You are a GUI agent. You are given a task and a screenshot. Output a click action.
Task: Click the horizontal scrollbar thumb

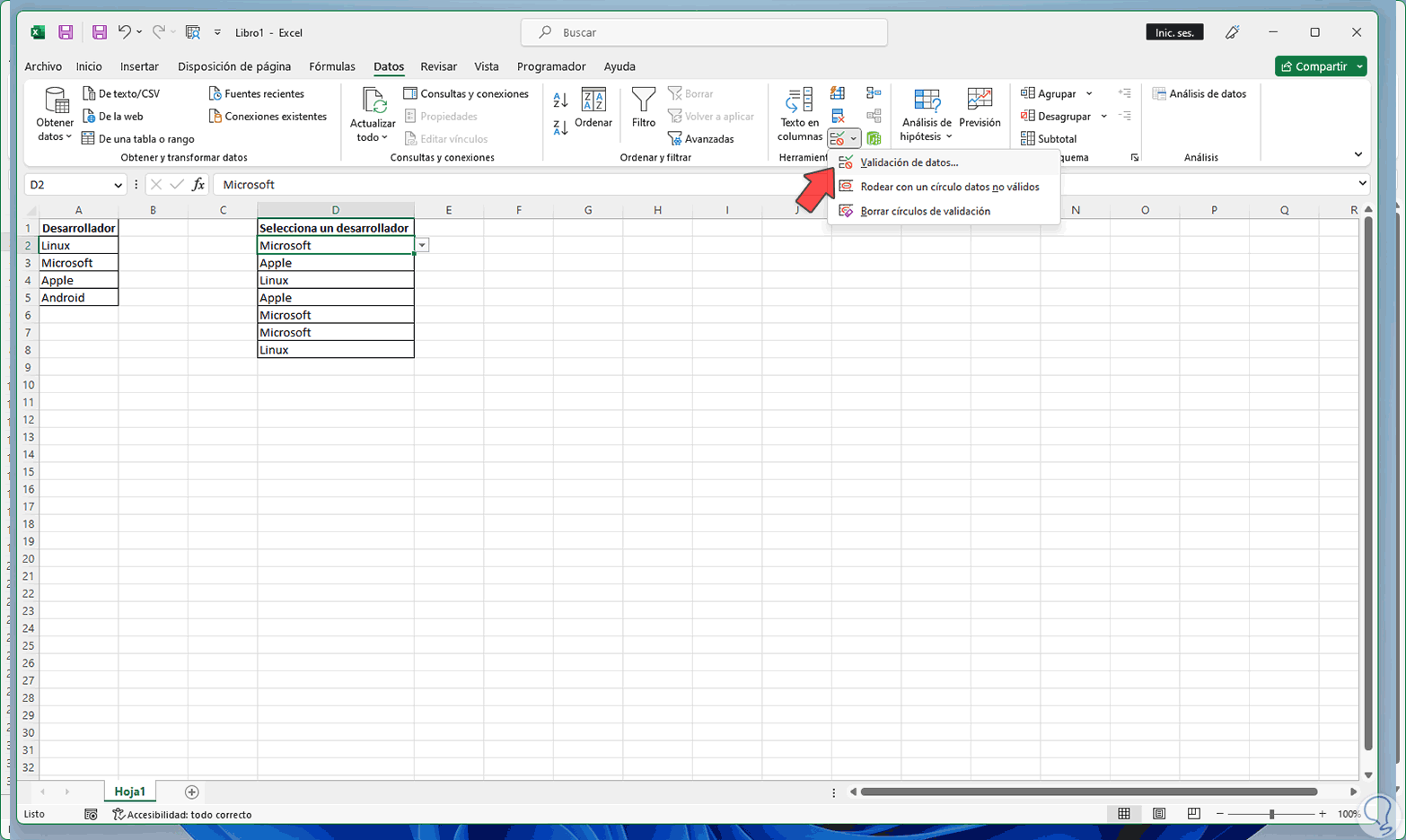(1089, 792)
